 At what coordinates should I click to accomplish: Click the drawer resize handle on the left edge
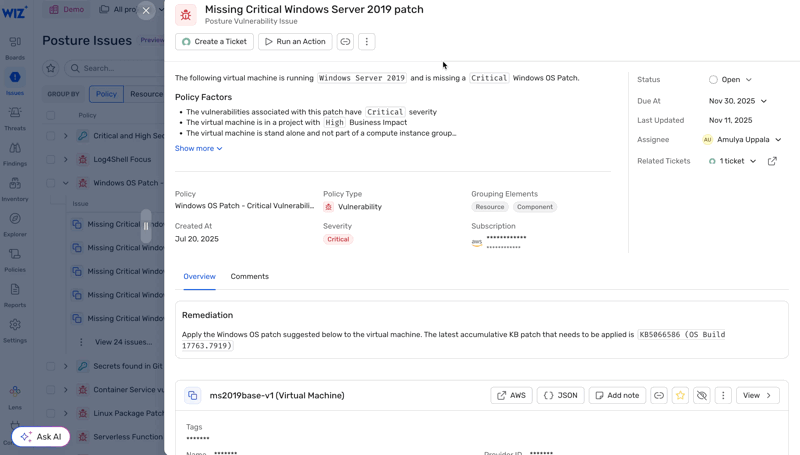click(x=146, y=226)
